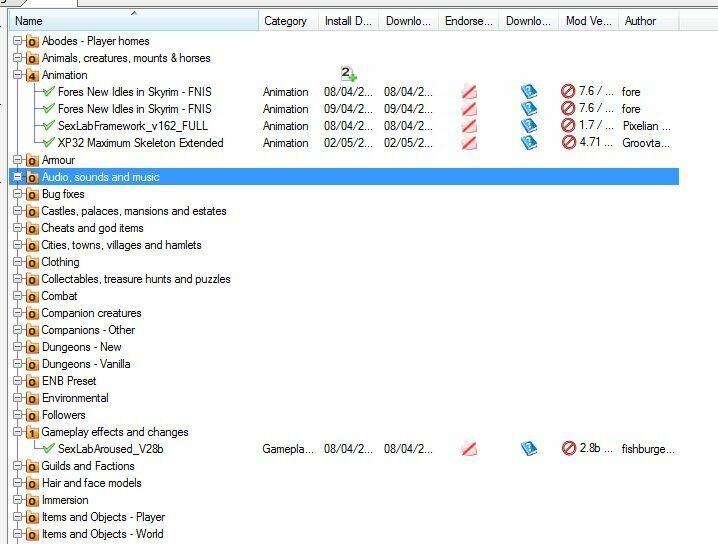Collapse the Animation category node
This screenshot has height=544, width=718.
pos(17,75)
